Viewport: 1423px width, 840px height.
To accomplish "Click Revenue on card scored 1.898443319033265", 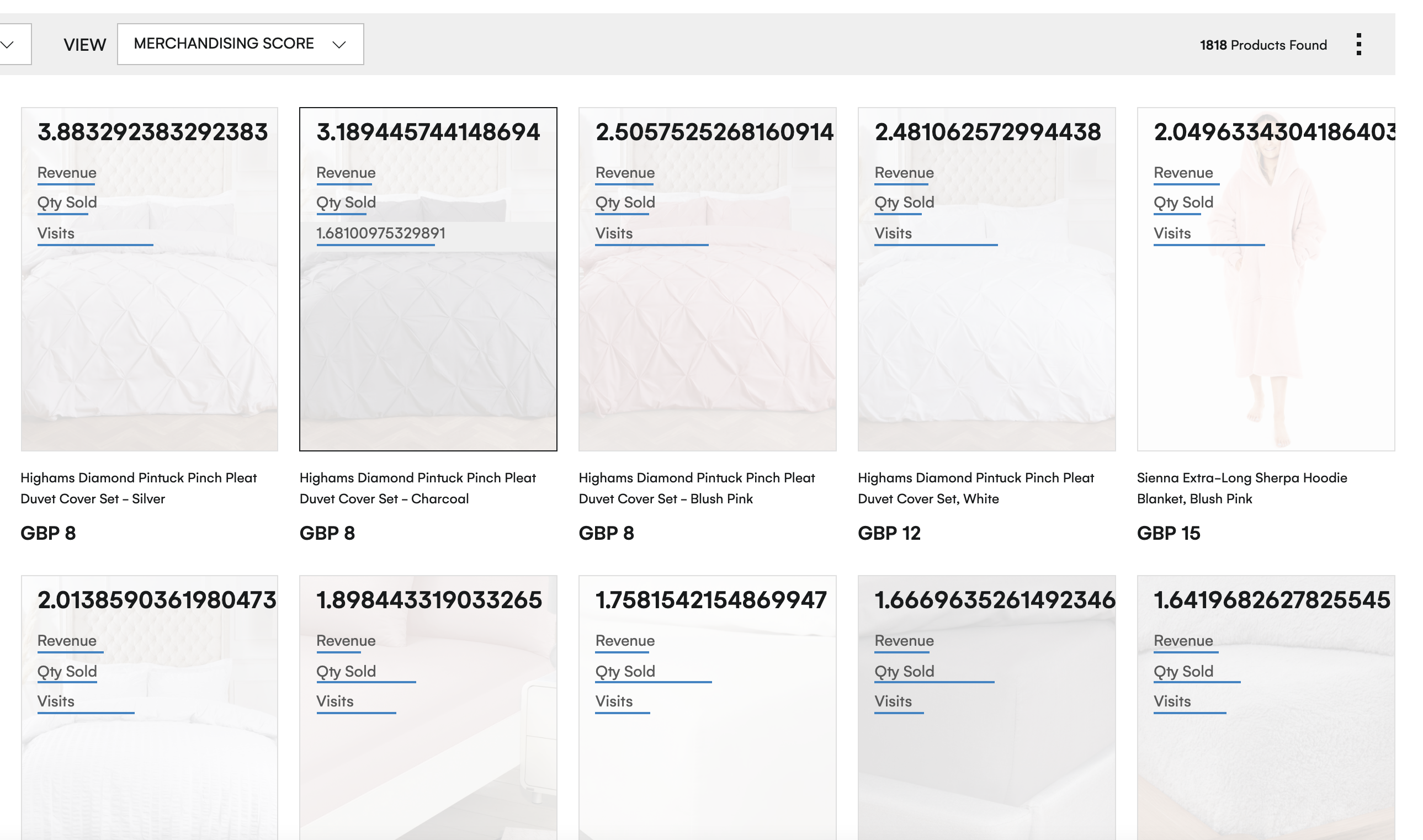I will pos(346,641).
